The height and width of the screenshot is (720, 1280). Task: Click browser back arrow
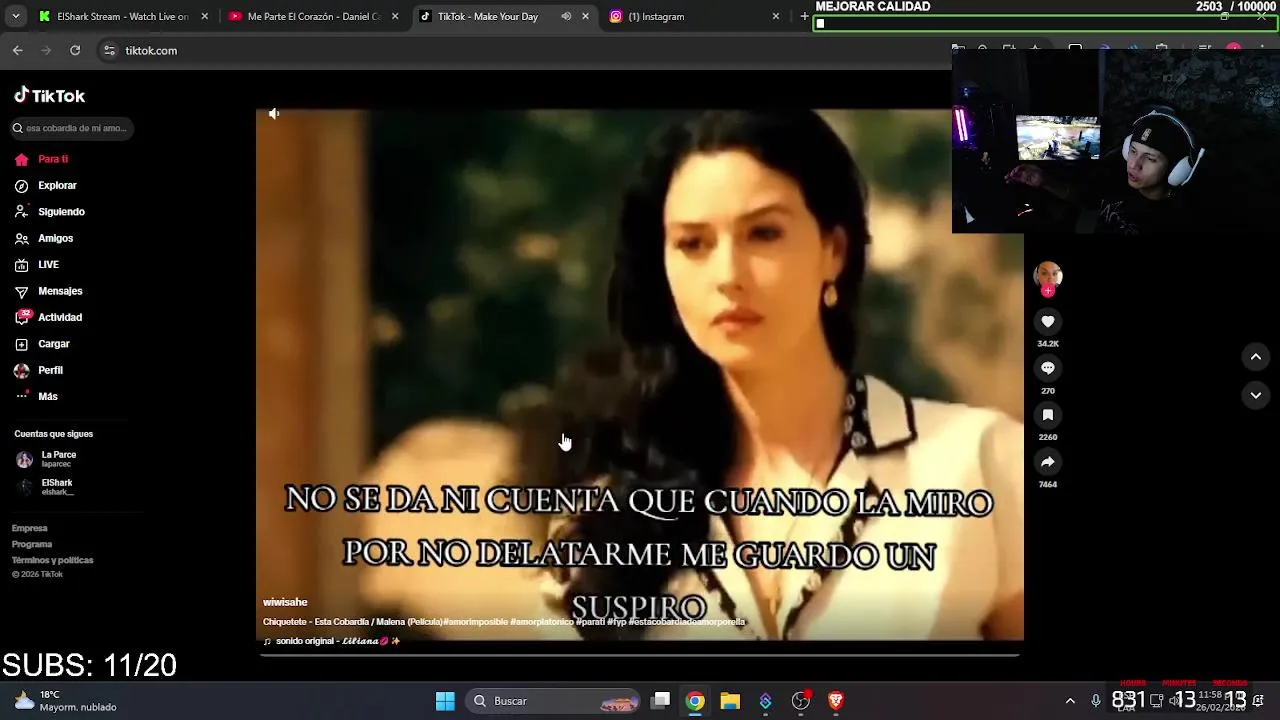point(18,50)
